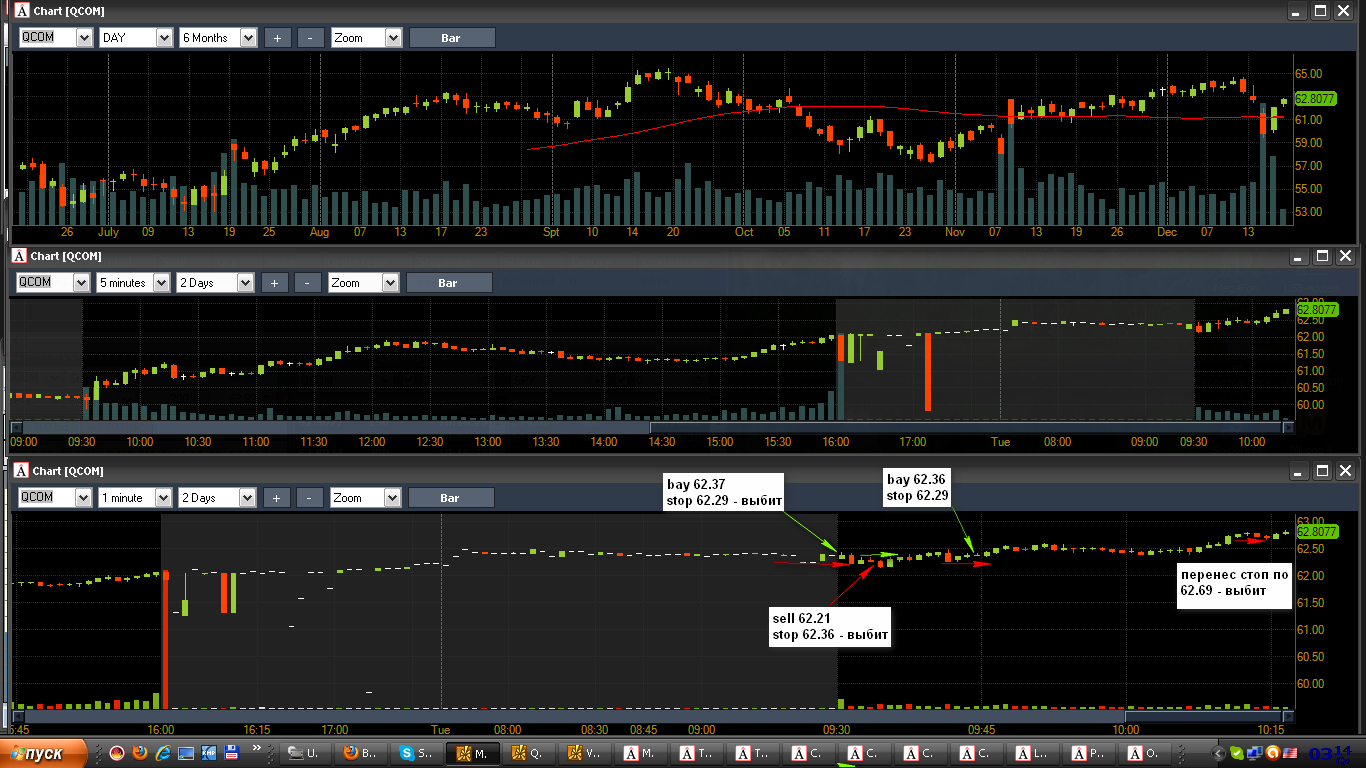Viewport: 1366px width, 768px height.
Task: Switch to the 'U.' taskbar window
Action: [x=304, y=753]
